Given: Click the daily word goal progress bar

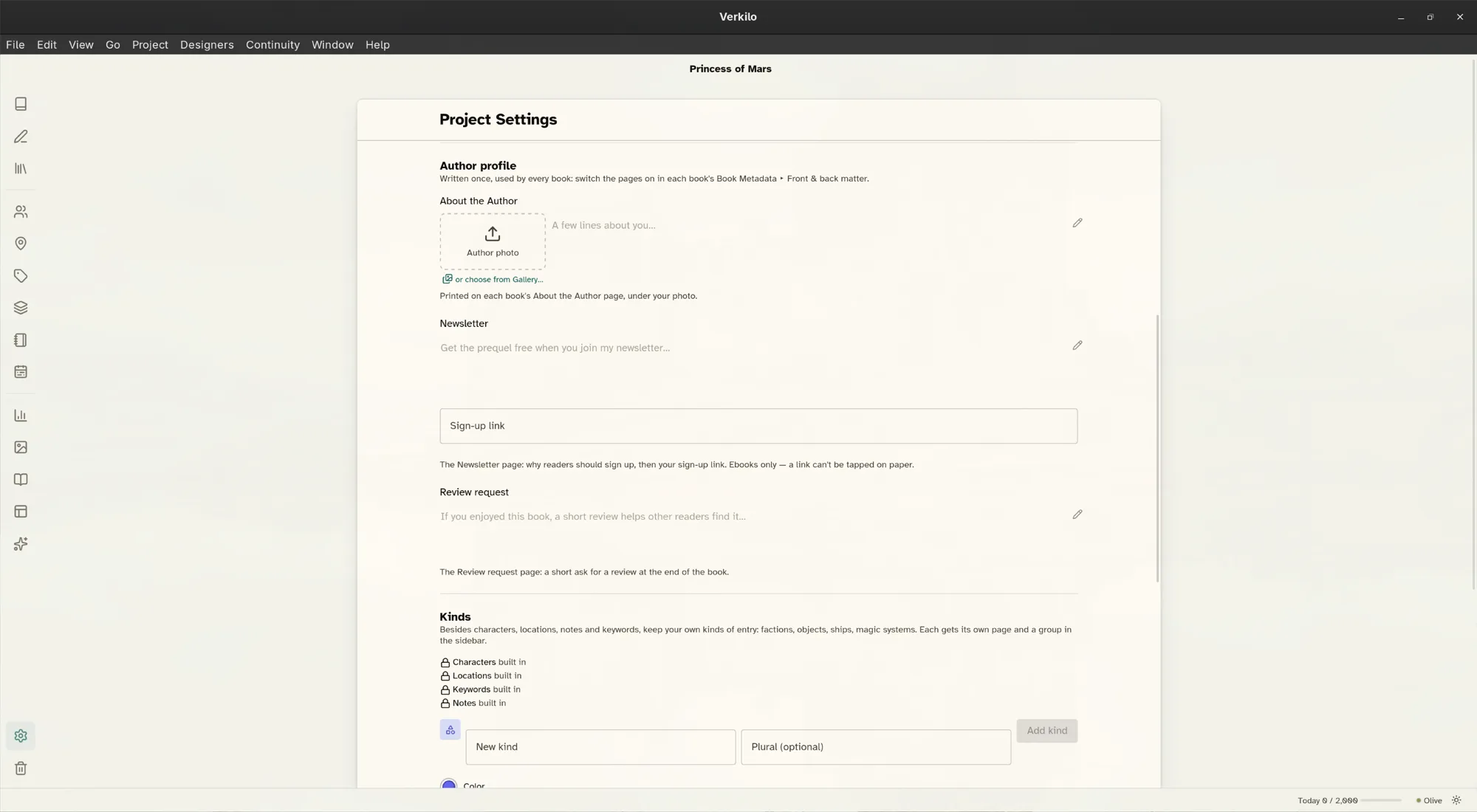Looking at the screenshot, I should 1381,801.
